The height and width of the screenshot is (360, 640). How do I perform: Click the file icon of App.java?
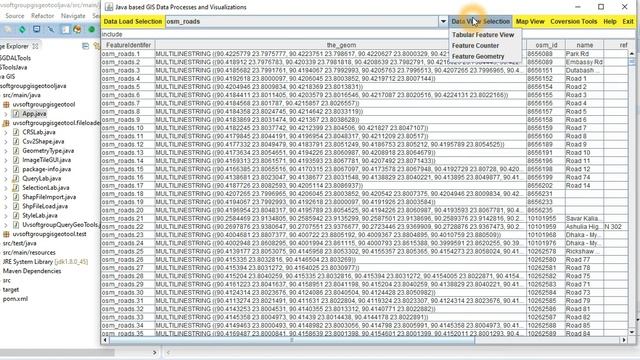[16, 114]
